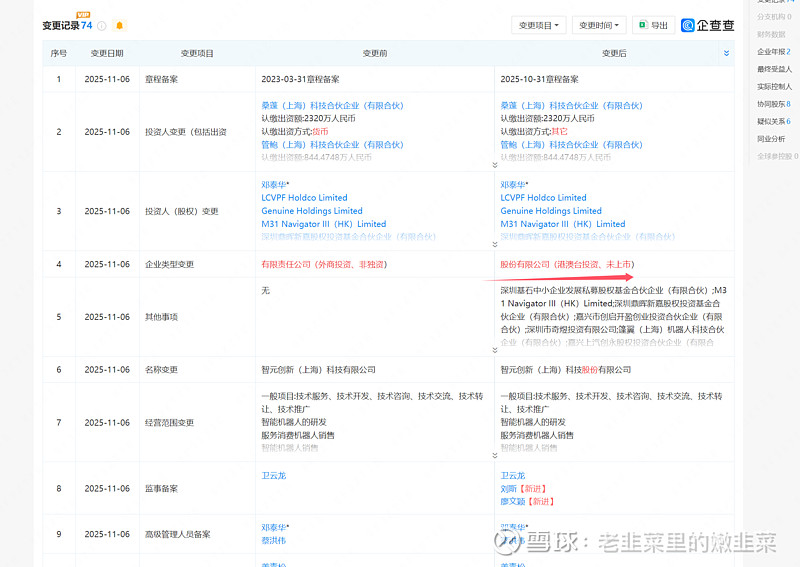Click the info icon beside 变更记录 74
The image size is (800, 567).
tap(102, 26)
